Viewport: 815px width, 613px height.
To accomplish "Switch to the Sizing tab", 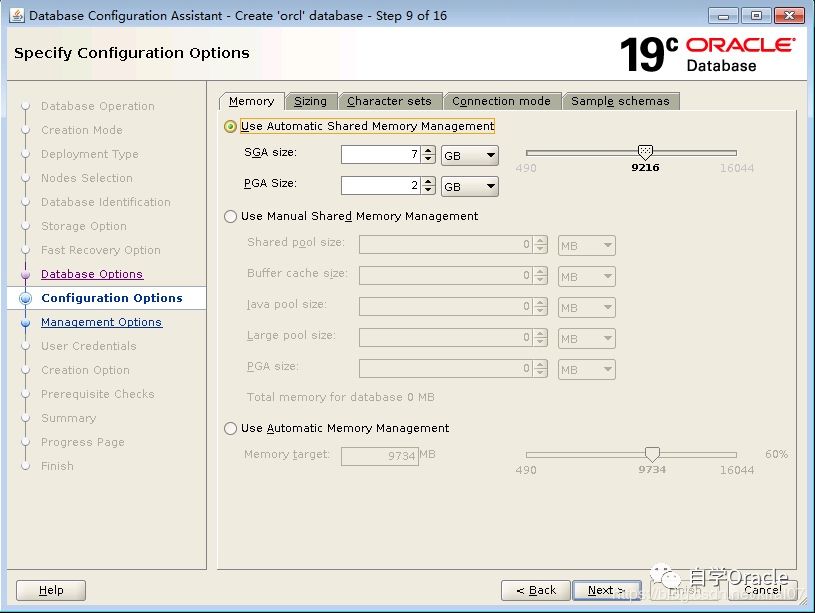I will 310,101.
